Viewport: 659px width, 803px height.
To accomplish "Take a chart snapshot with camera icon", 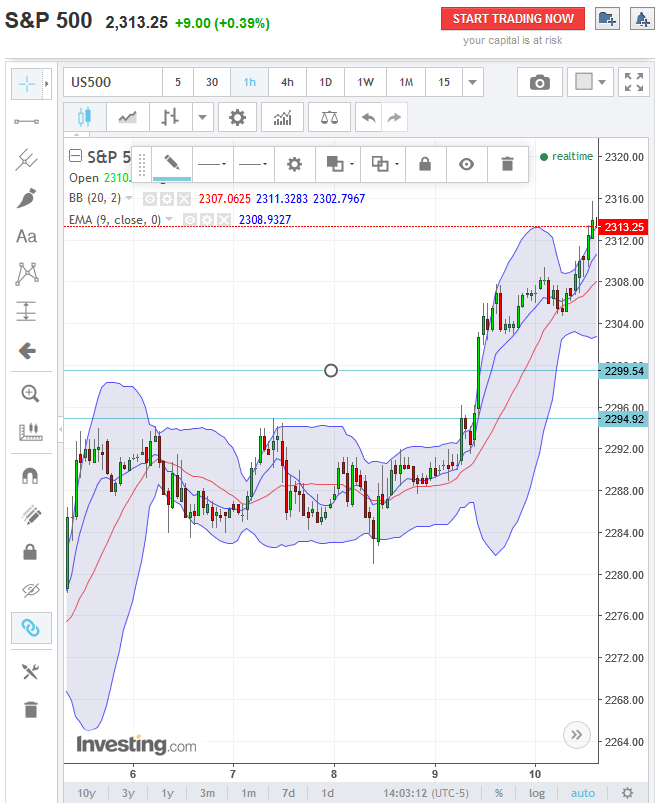I will tap(540, 82).
